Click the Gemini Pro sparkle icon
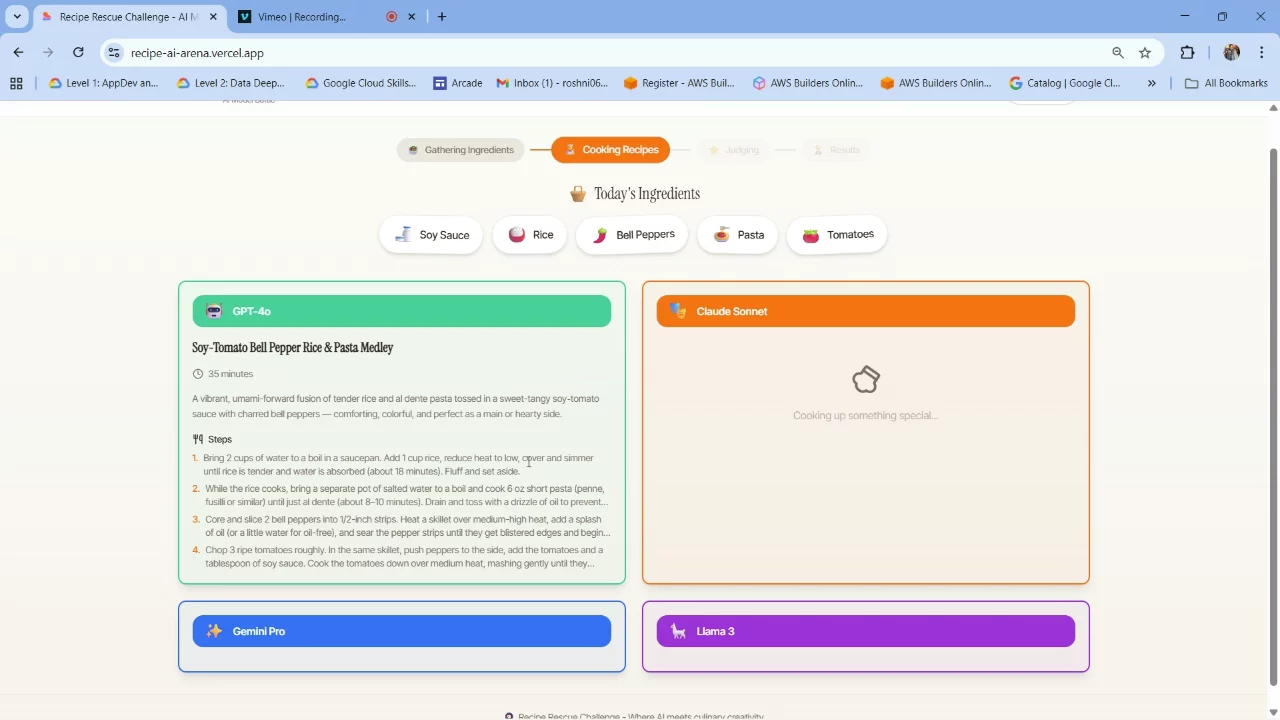Screen dimensions: 1280x720 [x=214, y=631]
